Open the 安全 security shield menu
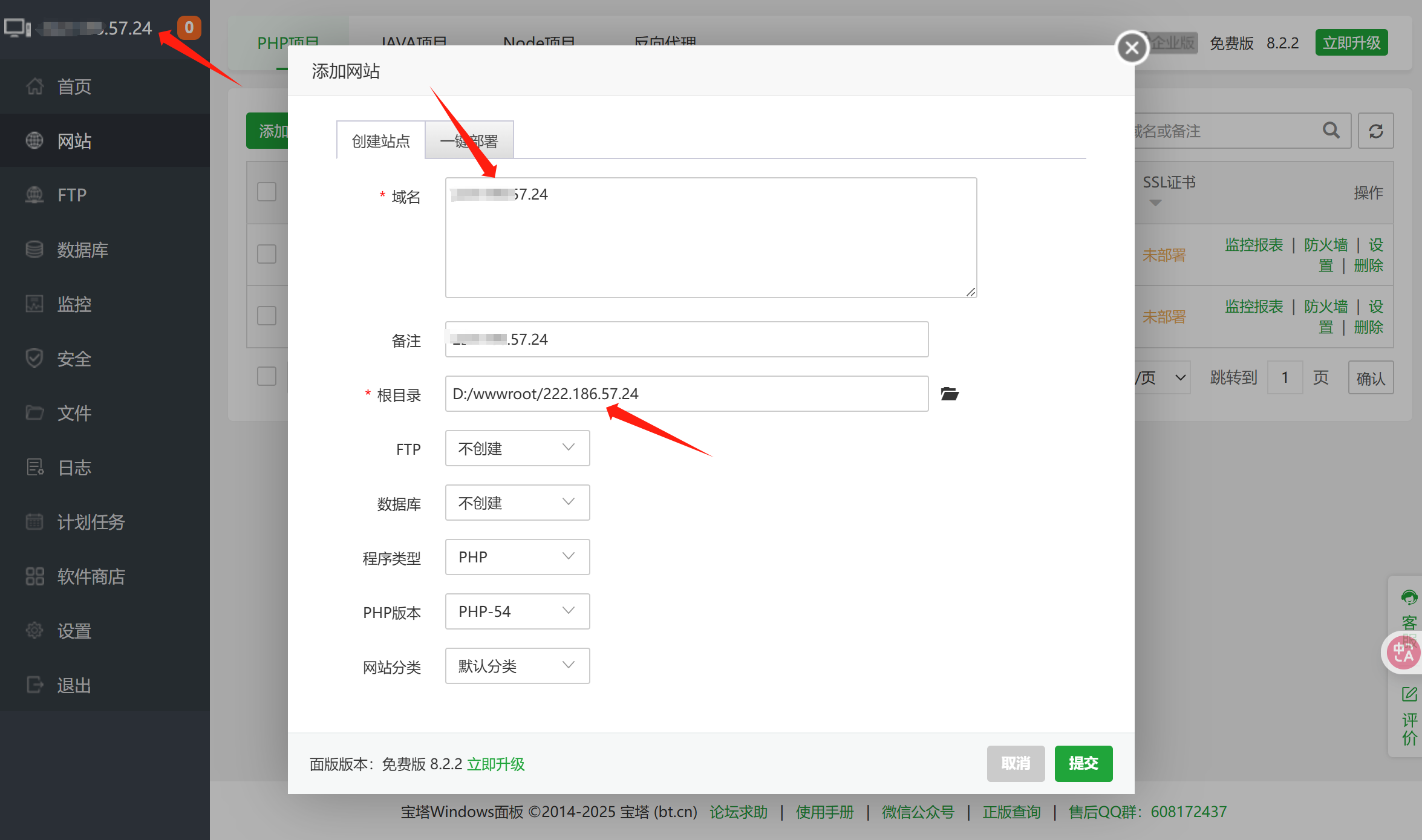Screen dimensions: 1422x840 [x=34, y=359]
